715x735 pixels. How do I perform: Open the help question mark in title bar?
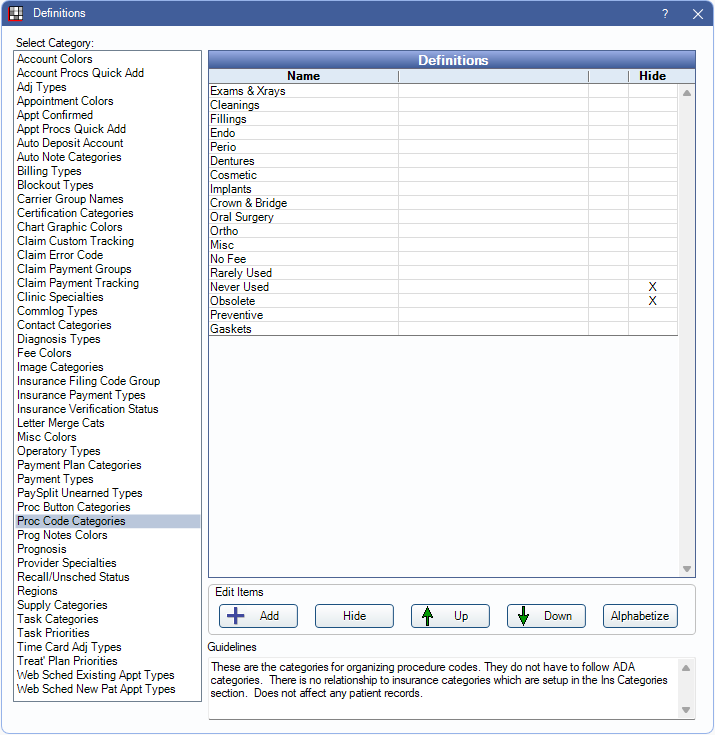[x=665, y=14]
